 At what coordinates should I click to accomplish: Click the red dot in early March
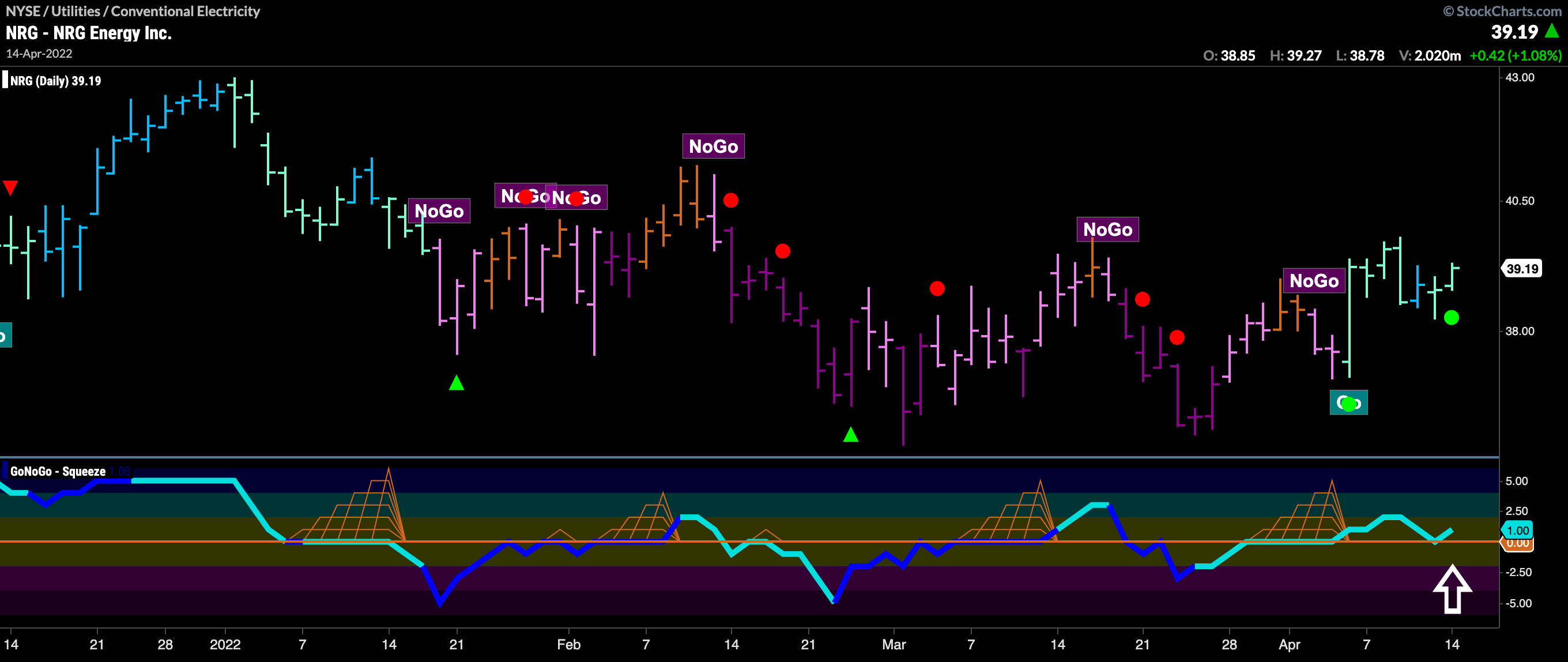tap(937, 289)
